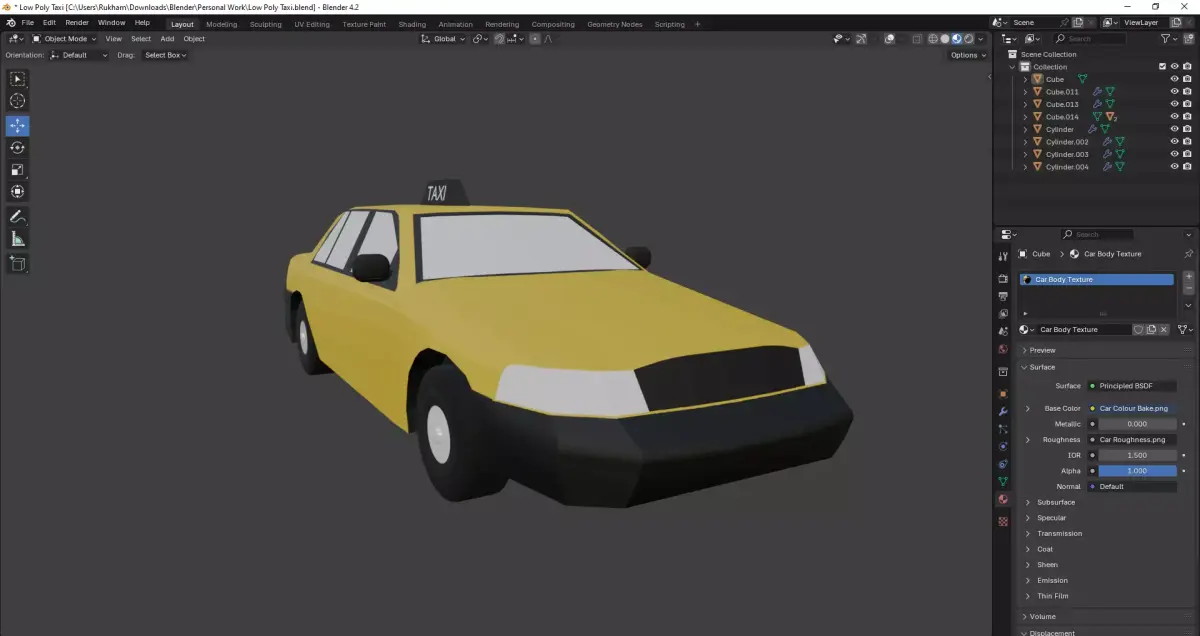The image size is (1200, 636).
Task: Select the Select Box tool in toolbar
Action: (x=17, y=79)
